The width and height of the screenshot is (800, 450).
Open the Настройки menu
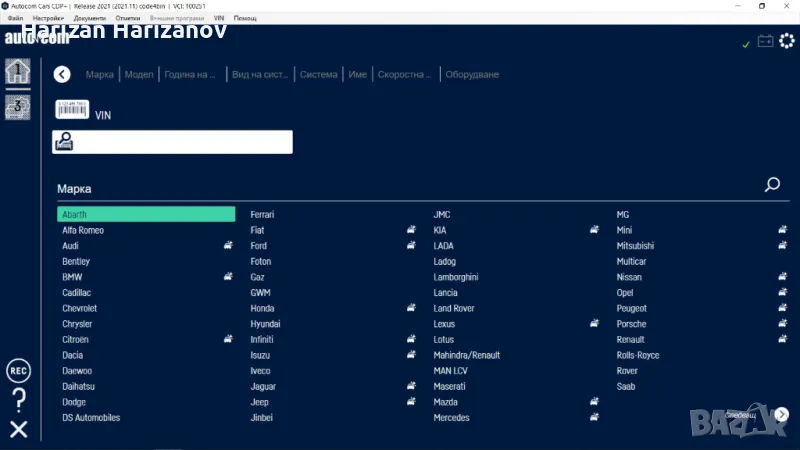tap(48, 18)
